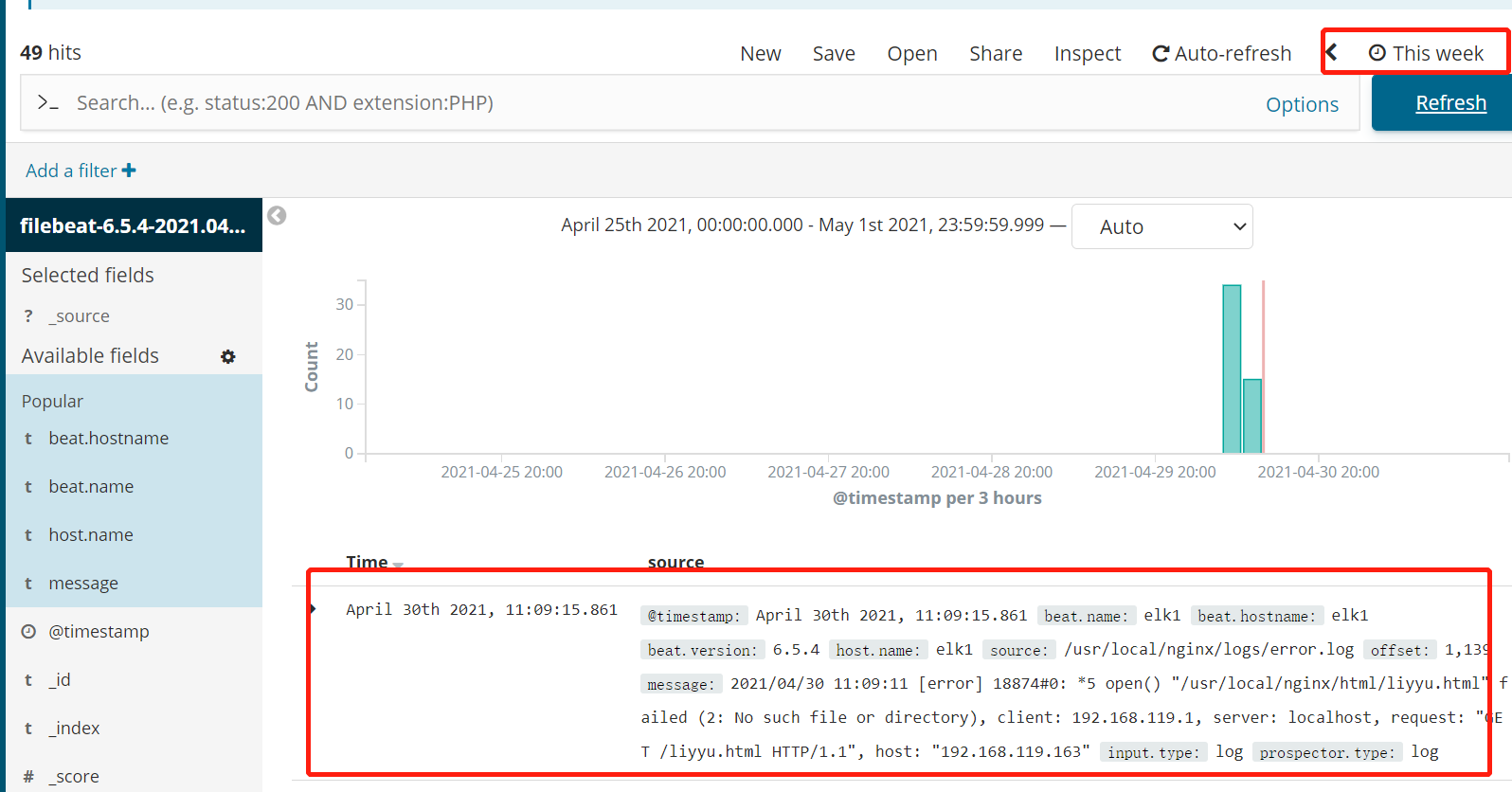
Task: Open the available fields settings gear
Action: pyautogui.click(x=228, y=356)
